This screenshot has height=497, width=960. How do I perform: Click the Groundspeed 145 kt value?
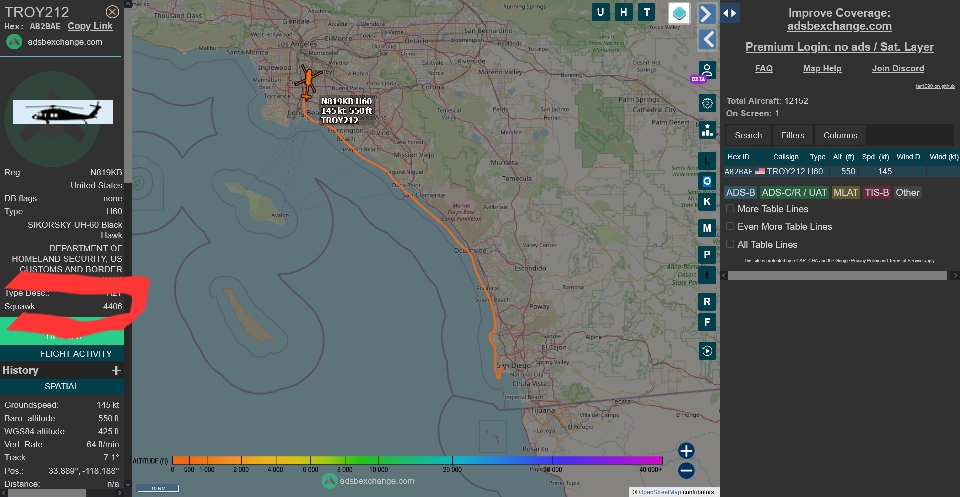point(108,405)
